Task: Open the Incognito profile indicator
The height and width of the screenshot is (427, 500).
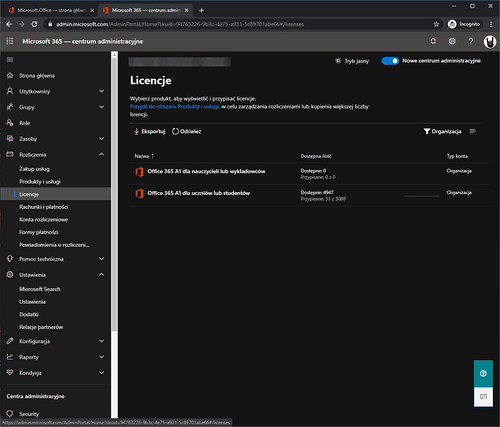Action: [464, 24]
